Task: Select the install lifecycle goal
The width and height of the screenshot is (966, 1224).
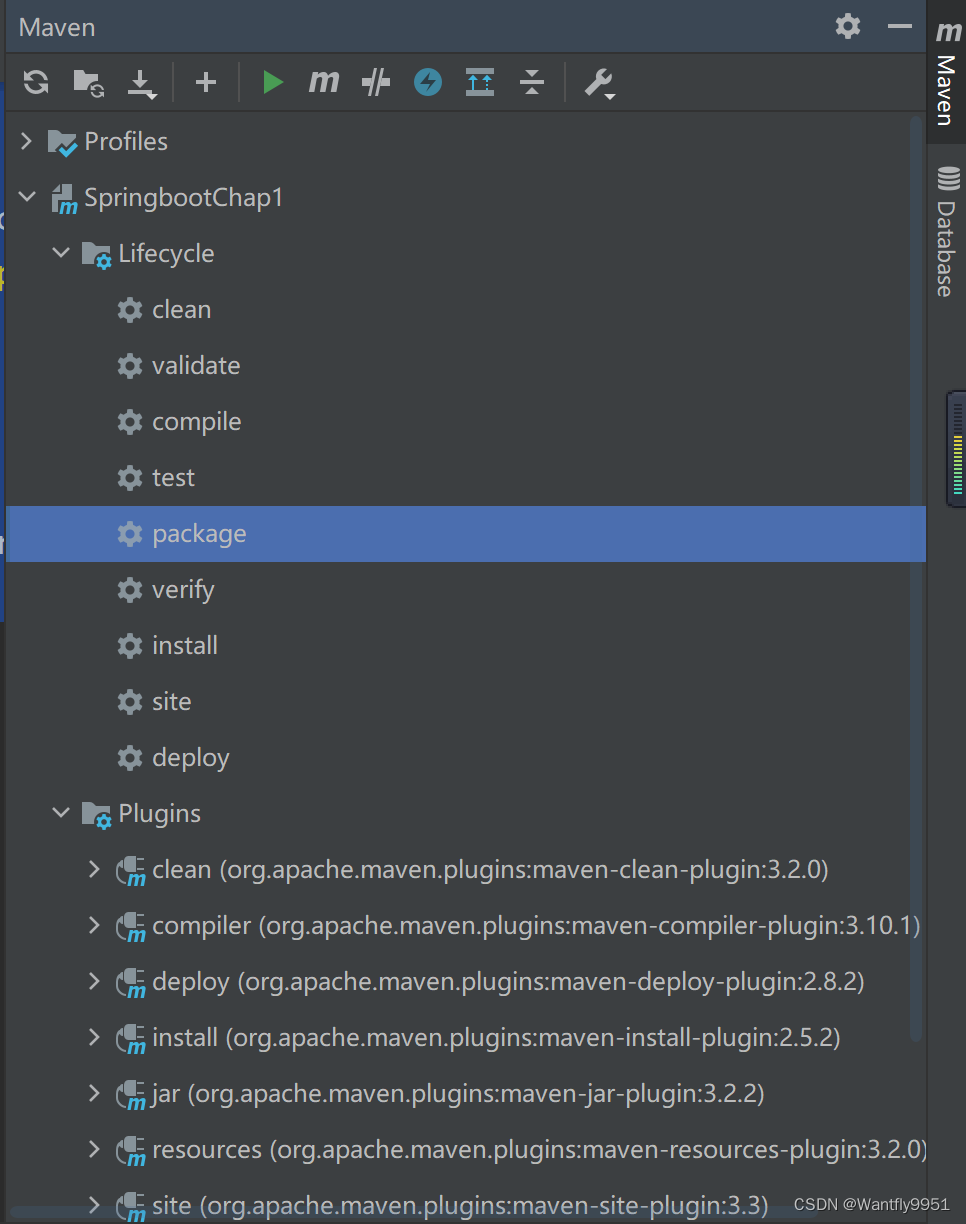Action: [466, 645]
